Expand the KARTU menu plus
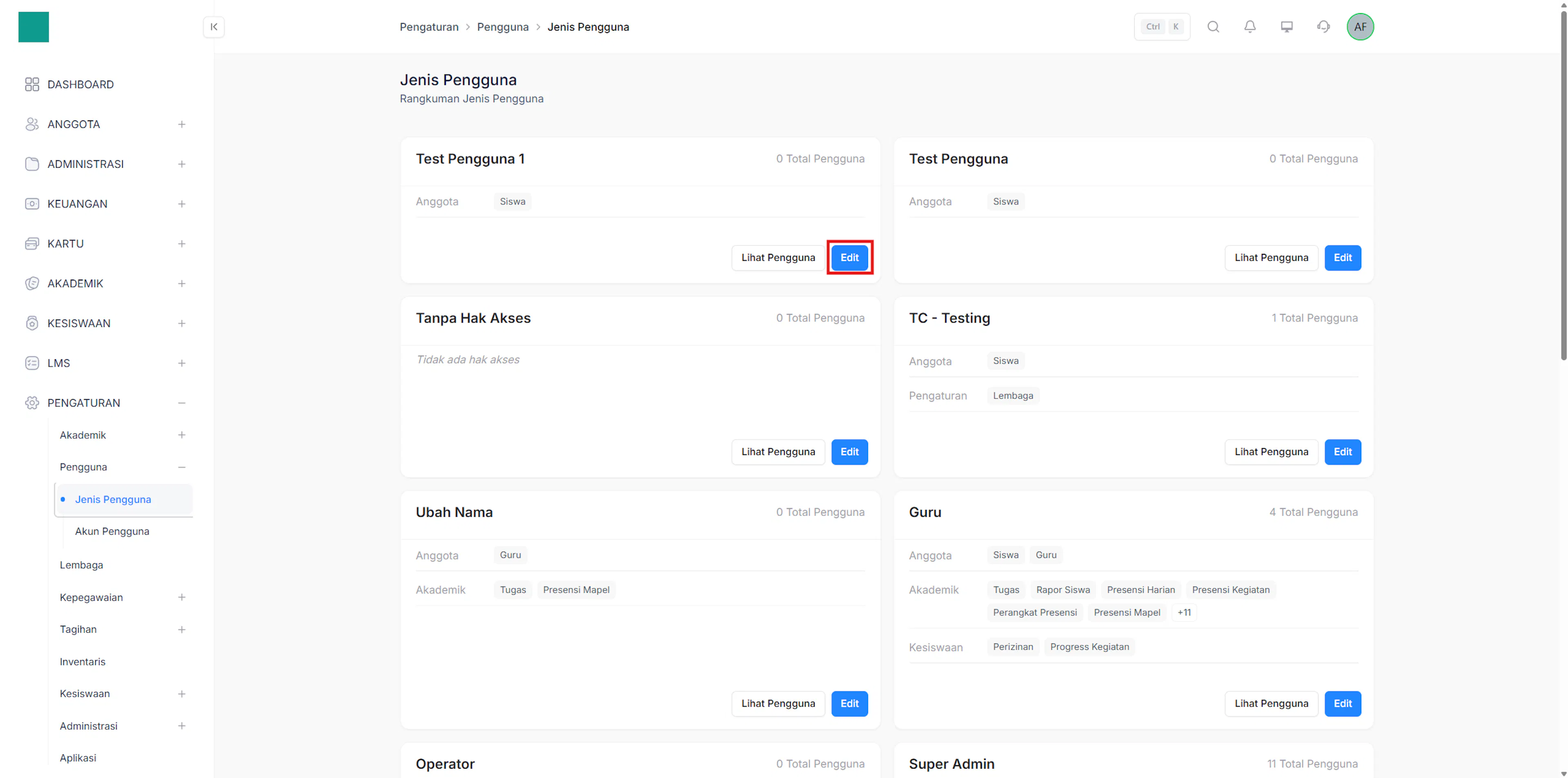The width and height of the screenshot is (1568, 778). (x=181, y=244)
